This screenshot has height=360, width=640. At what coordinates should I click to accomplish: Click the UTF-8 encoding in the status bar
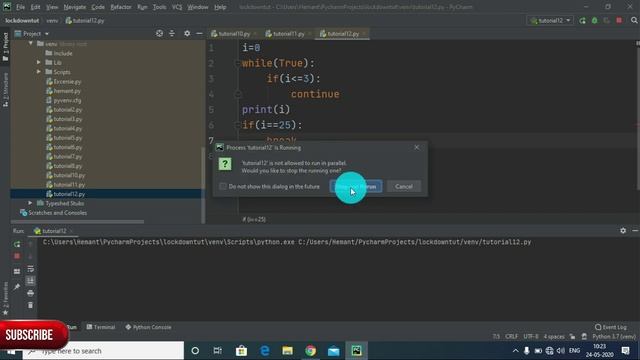click(x=531, y=336)
